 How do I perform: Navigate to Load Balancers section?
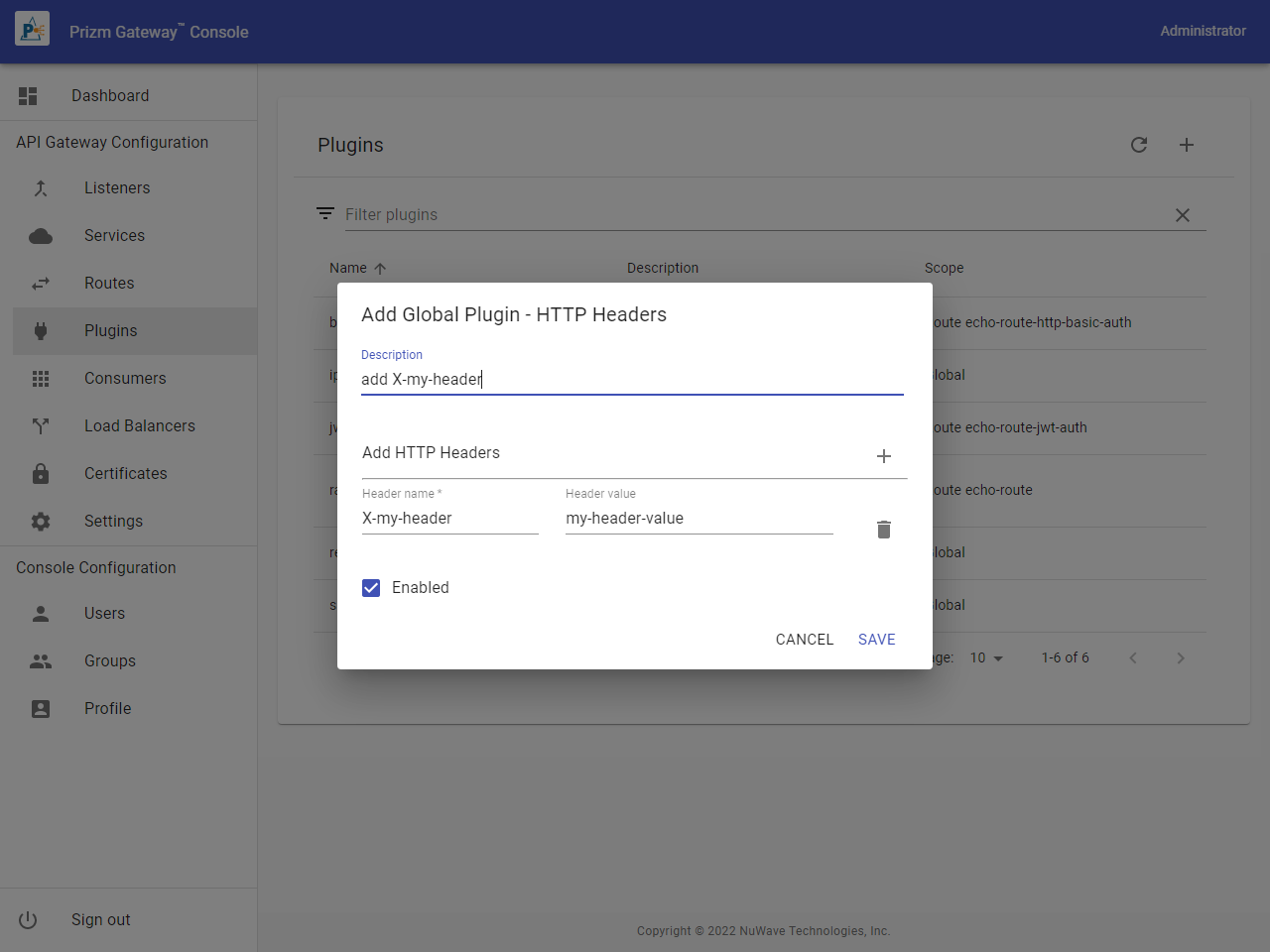point(139,426)
